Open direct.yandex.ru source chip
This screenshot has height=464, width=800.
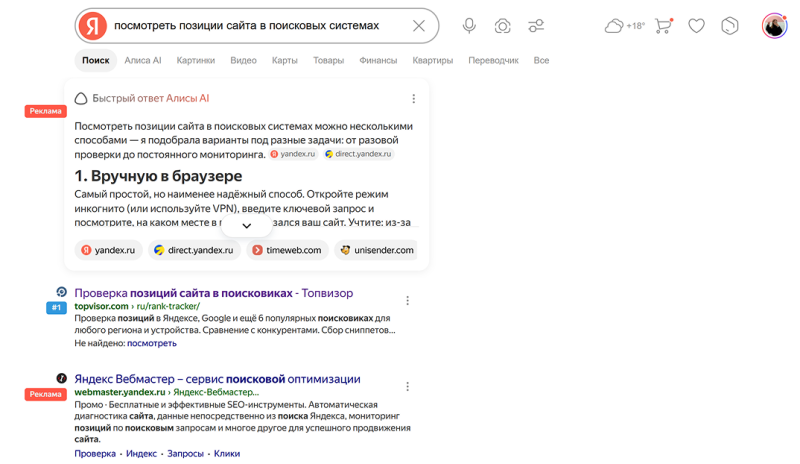[x=194, y=250]
